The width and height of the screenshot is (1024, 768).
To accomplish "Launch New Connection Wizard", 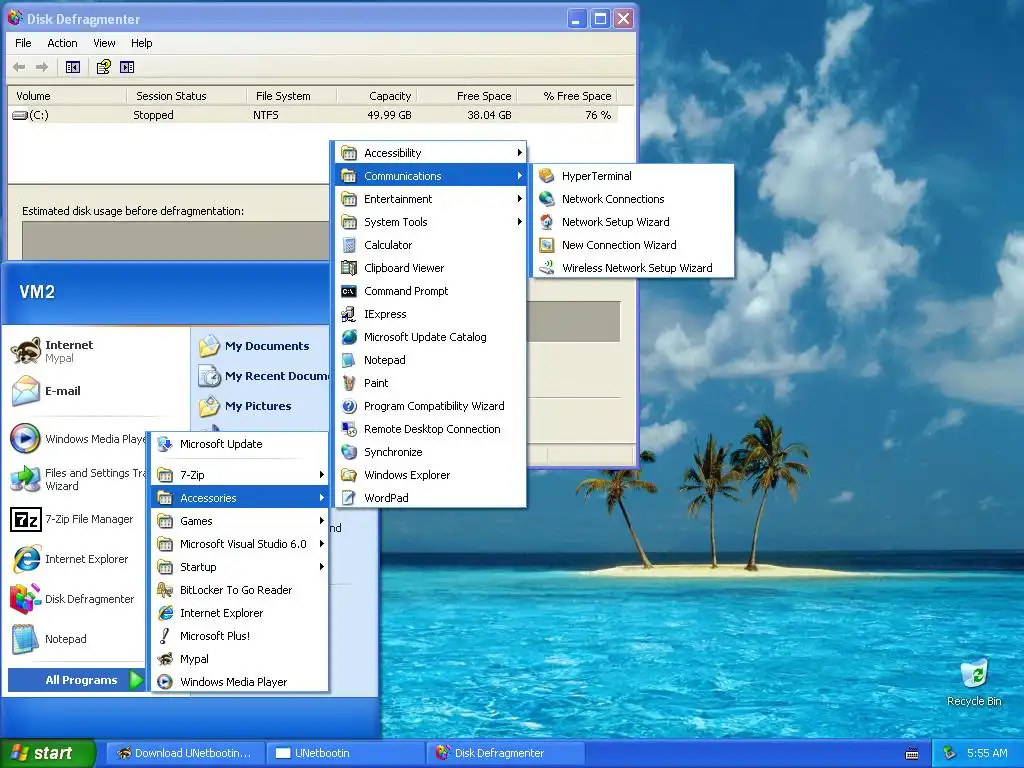I will 633,245.
